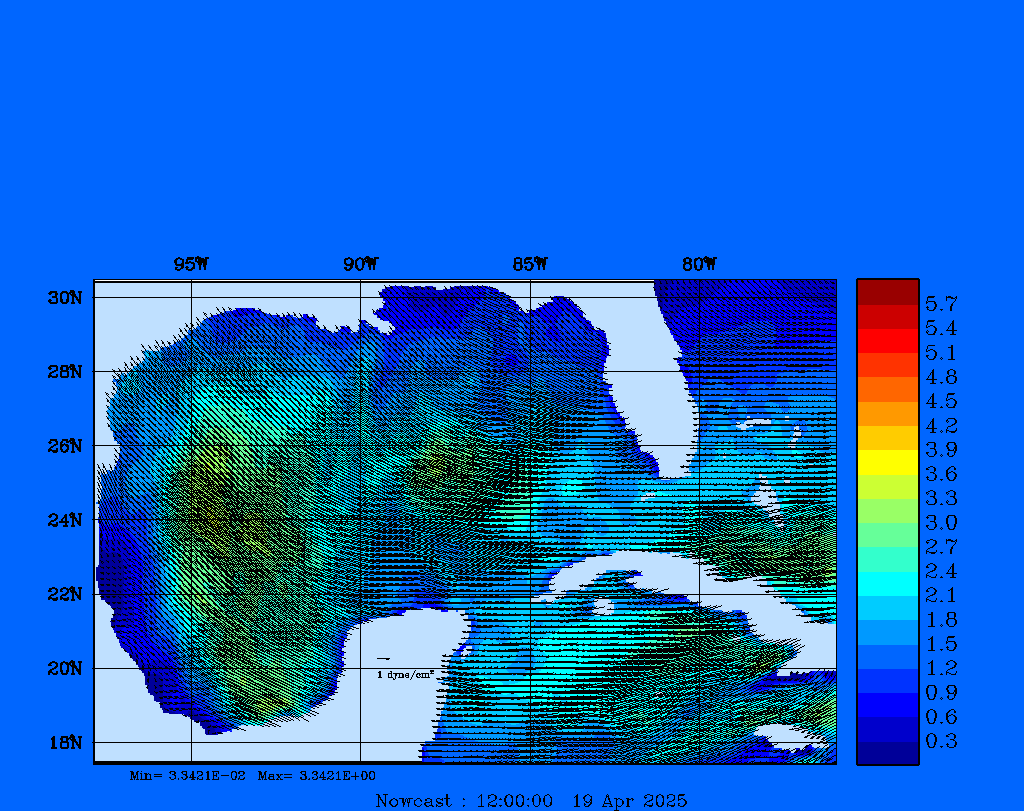Click the 30N latitude label
This screenshot has width=1024, height=811.
pyautogui.click(x=64, y=298)
